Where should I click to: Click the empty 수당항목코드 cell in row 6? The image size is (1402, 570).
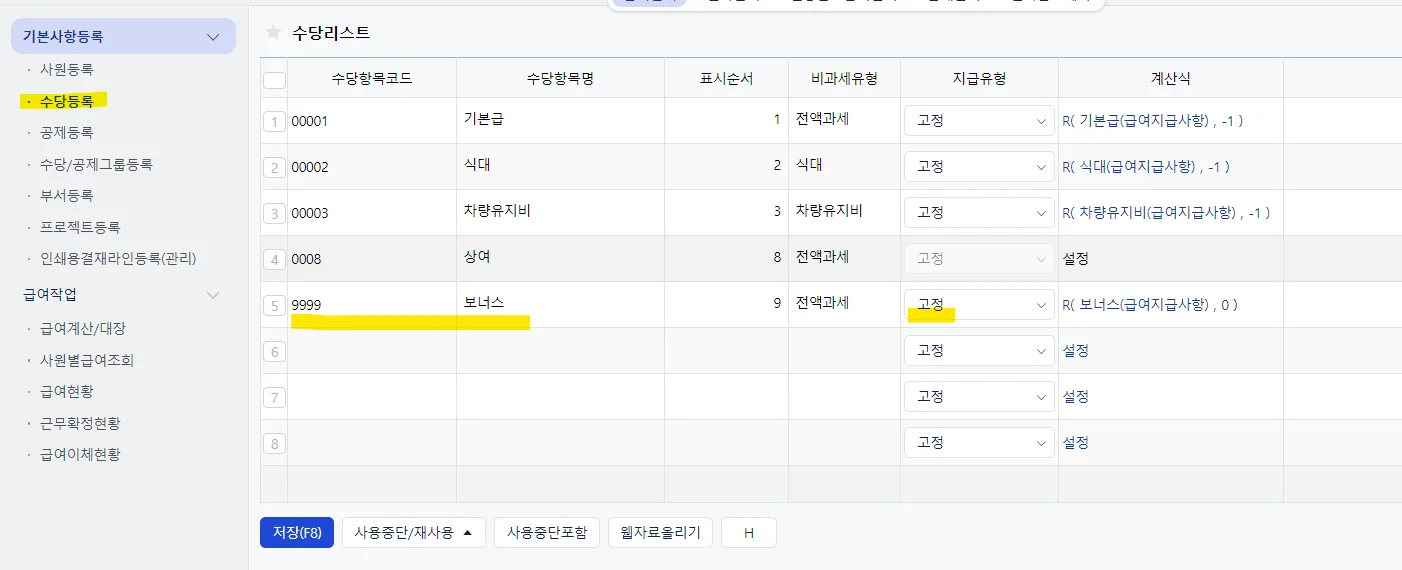pyautogui.click(x=372, y=351)
